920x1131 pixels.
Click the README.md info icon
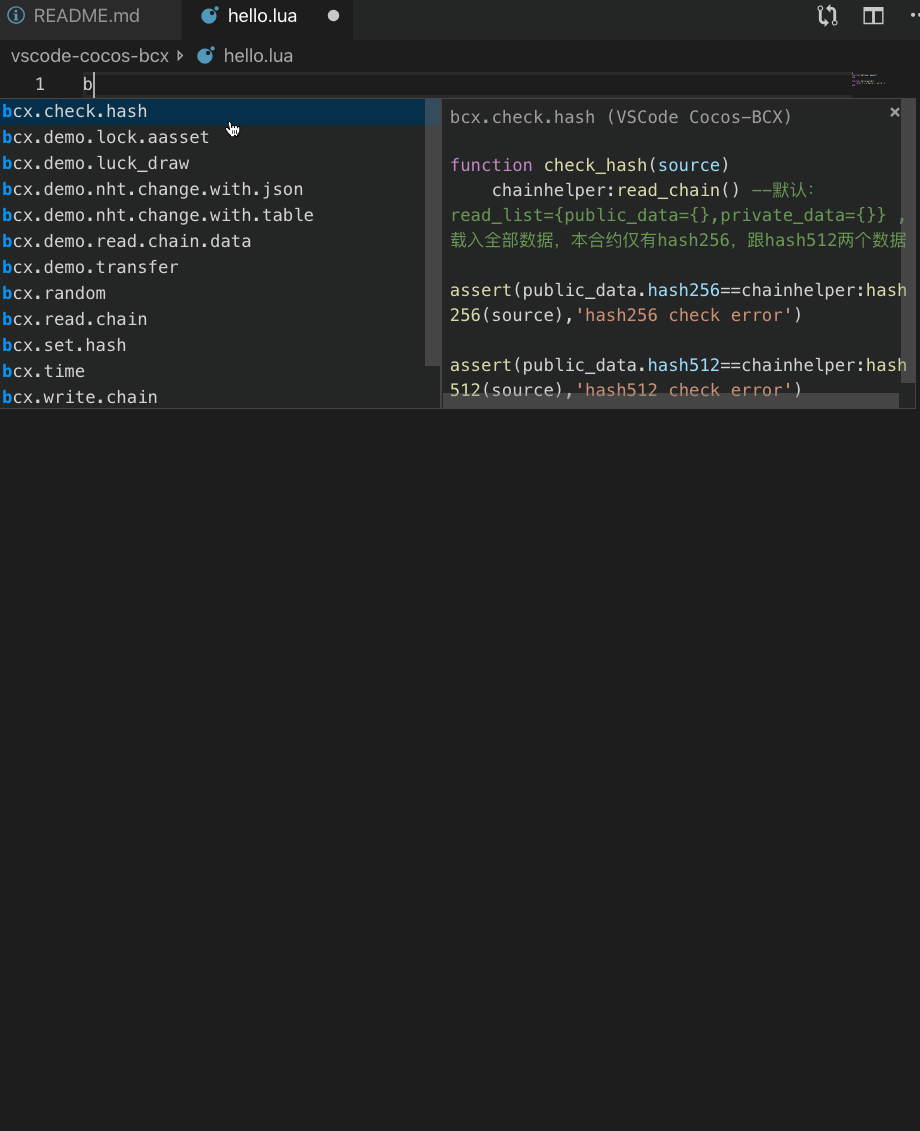[x=16, y=16]
